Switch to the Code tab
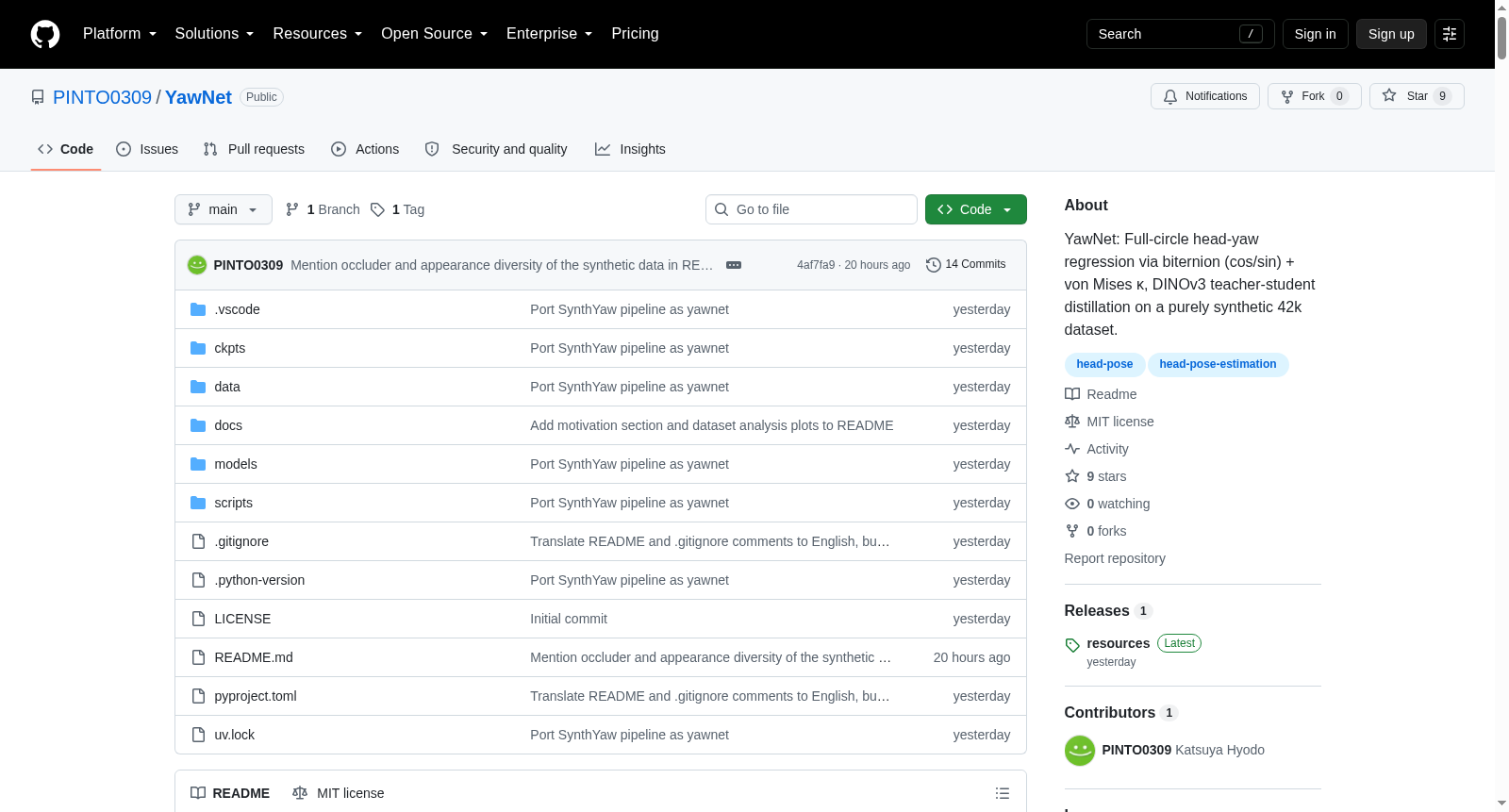This screenshot has height=812, width=1509. pyautogui.click(x=66, y=149)
